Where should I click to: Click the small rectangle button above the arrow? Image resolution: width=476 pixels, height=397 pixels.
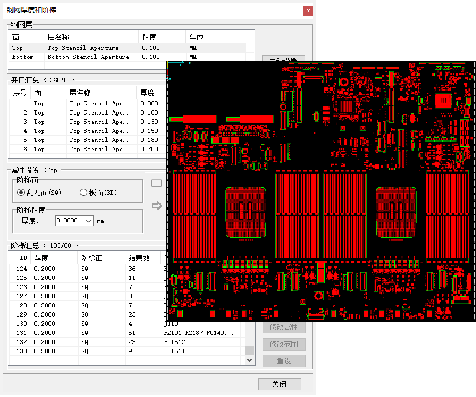click(156, 183)
